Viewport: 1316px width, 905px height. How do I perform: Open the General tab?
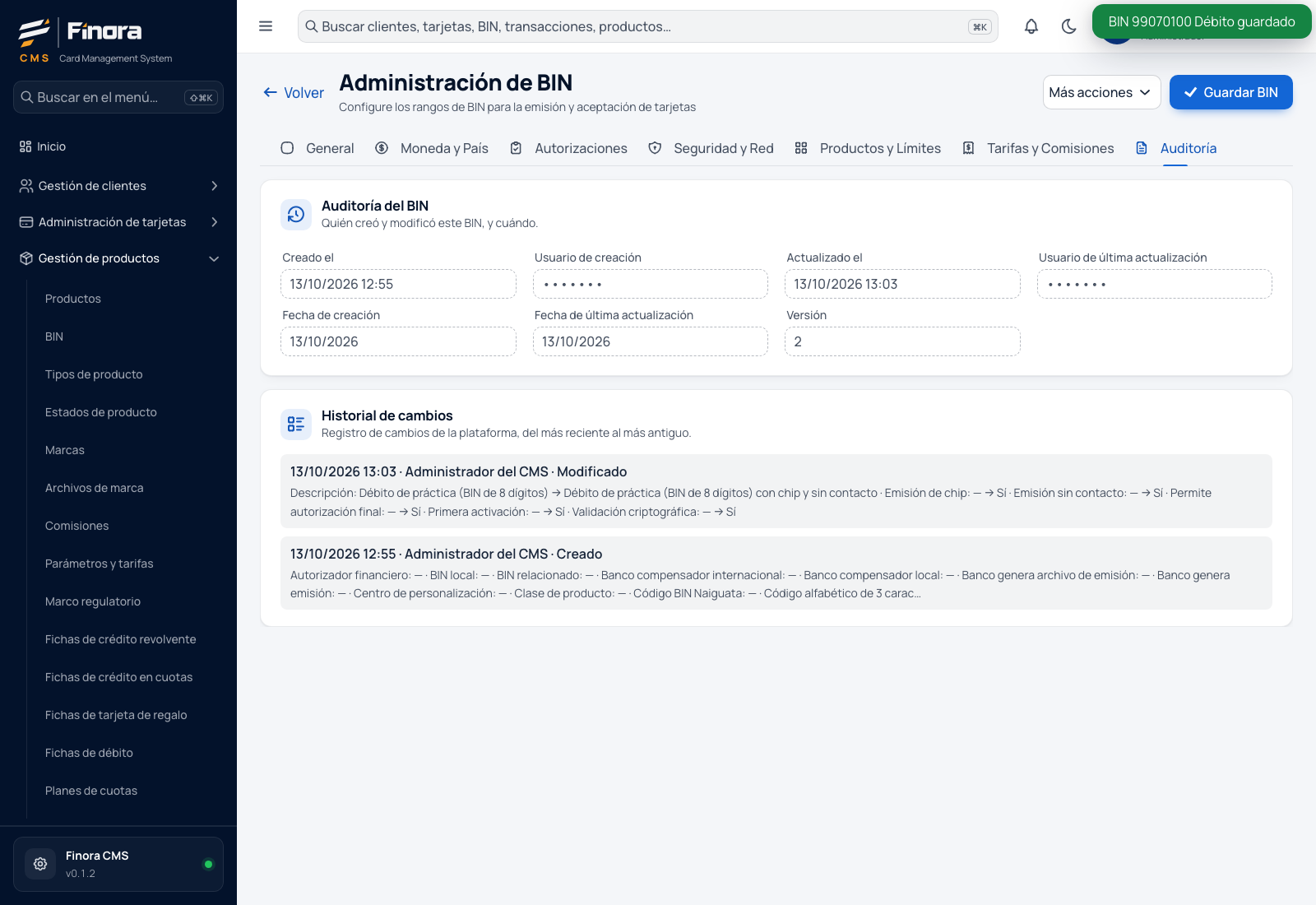point(317,148)
